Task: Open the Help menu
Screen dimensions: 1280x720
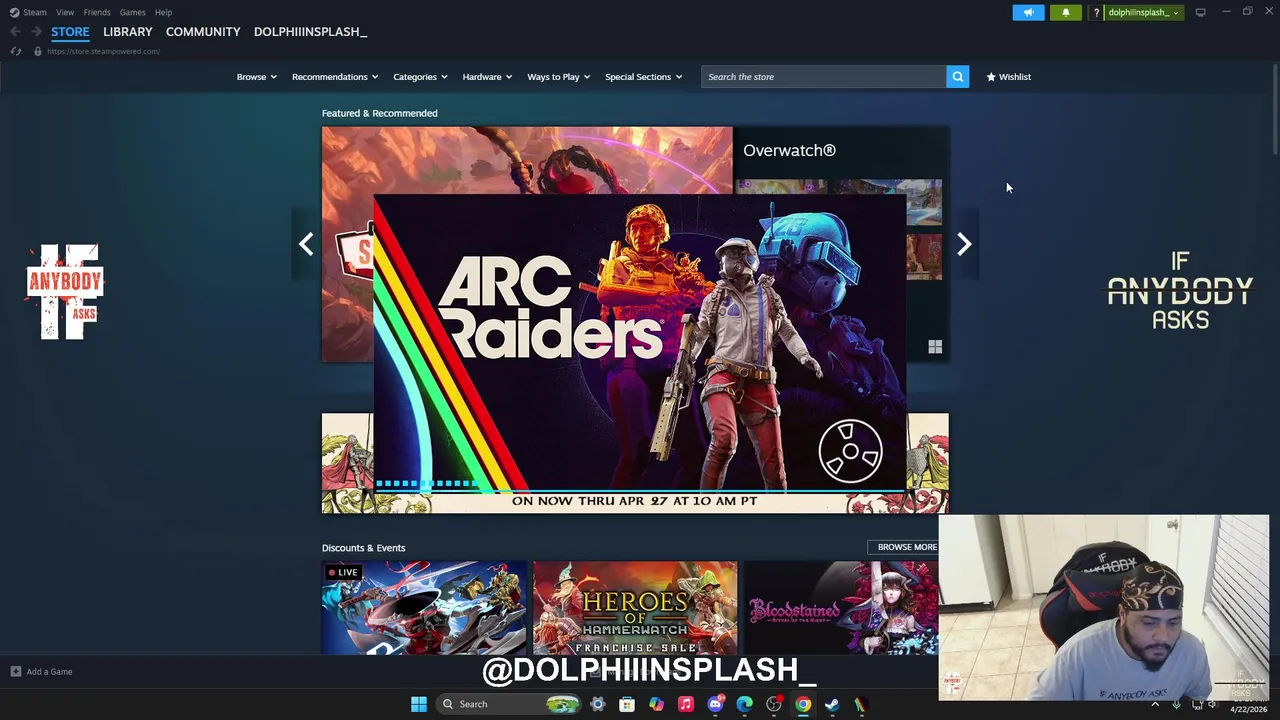Action: 163,12
